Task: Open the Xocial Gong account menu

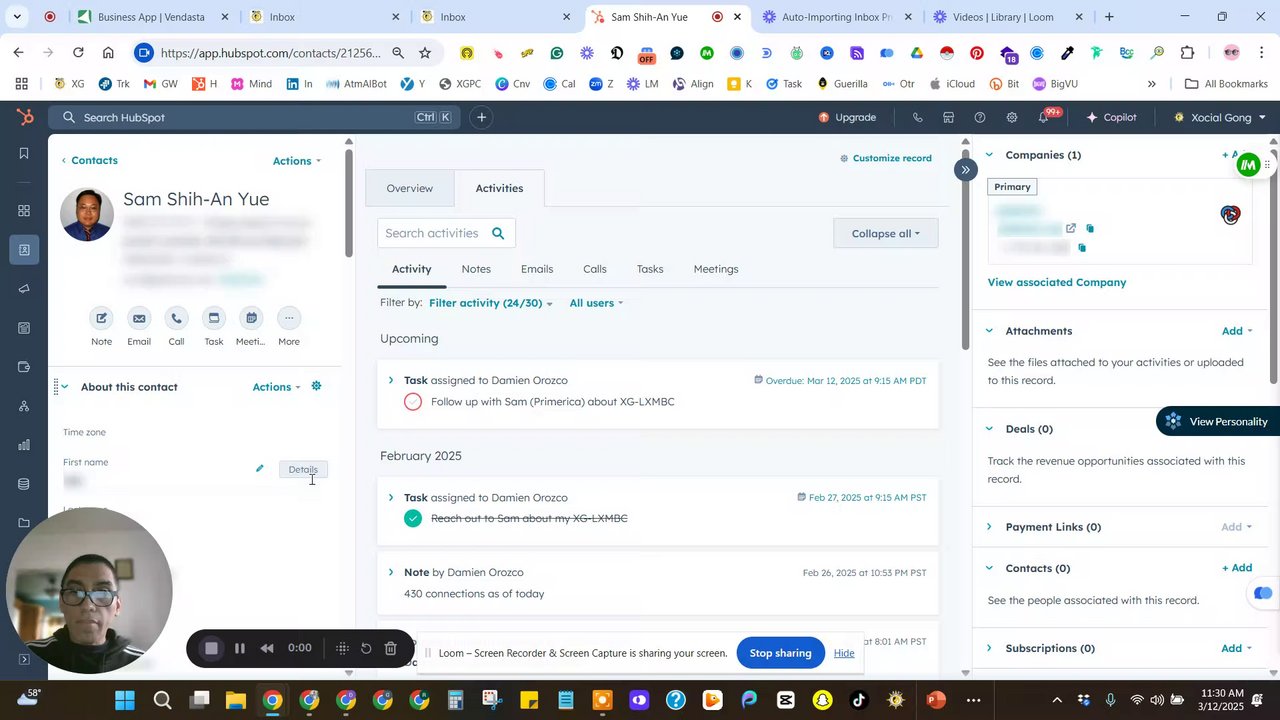Action: (1220, 117)
